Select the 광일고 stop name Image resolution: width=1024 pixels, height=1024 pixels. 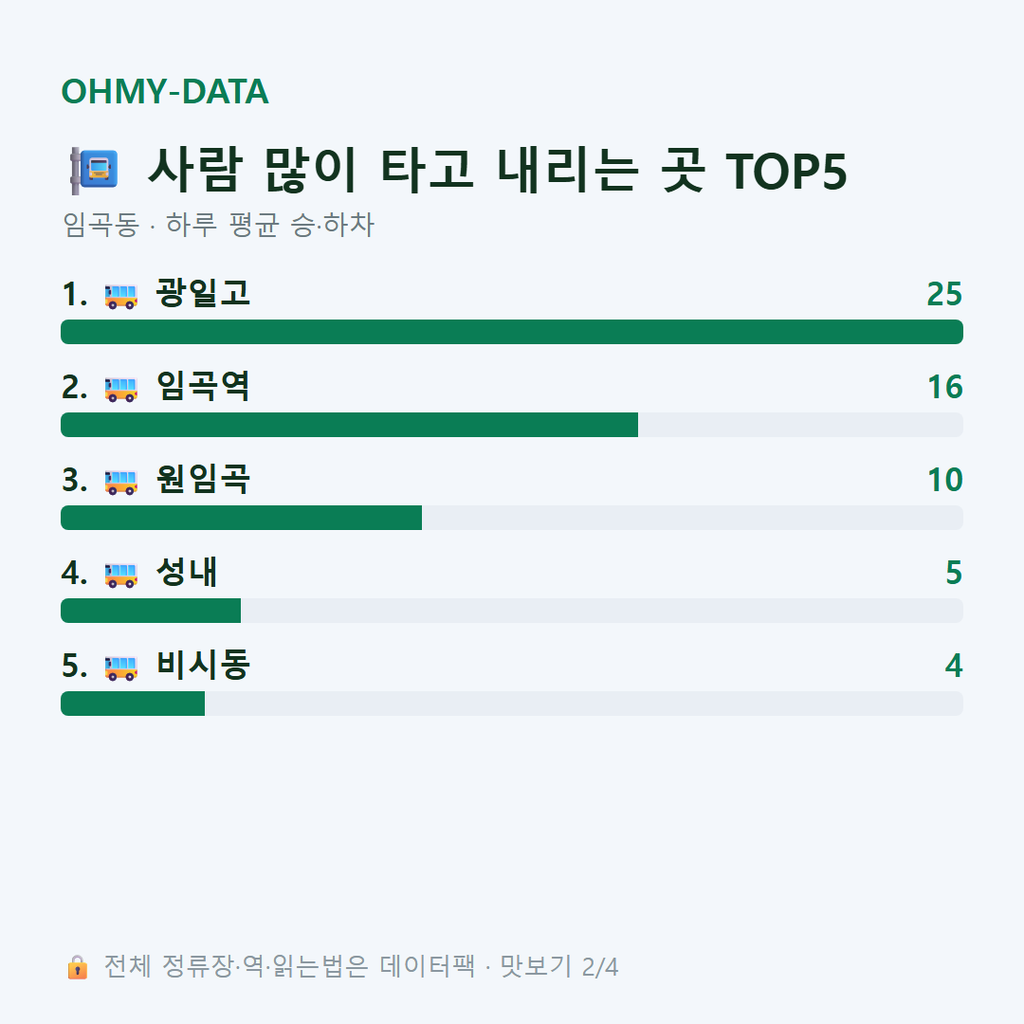pyautogui.click(x=202, y=293)
